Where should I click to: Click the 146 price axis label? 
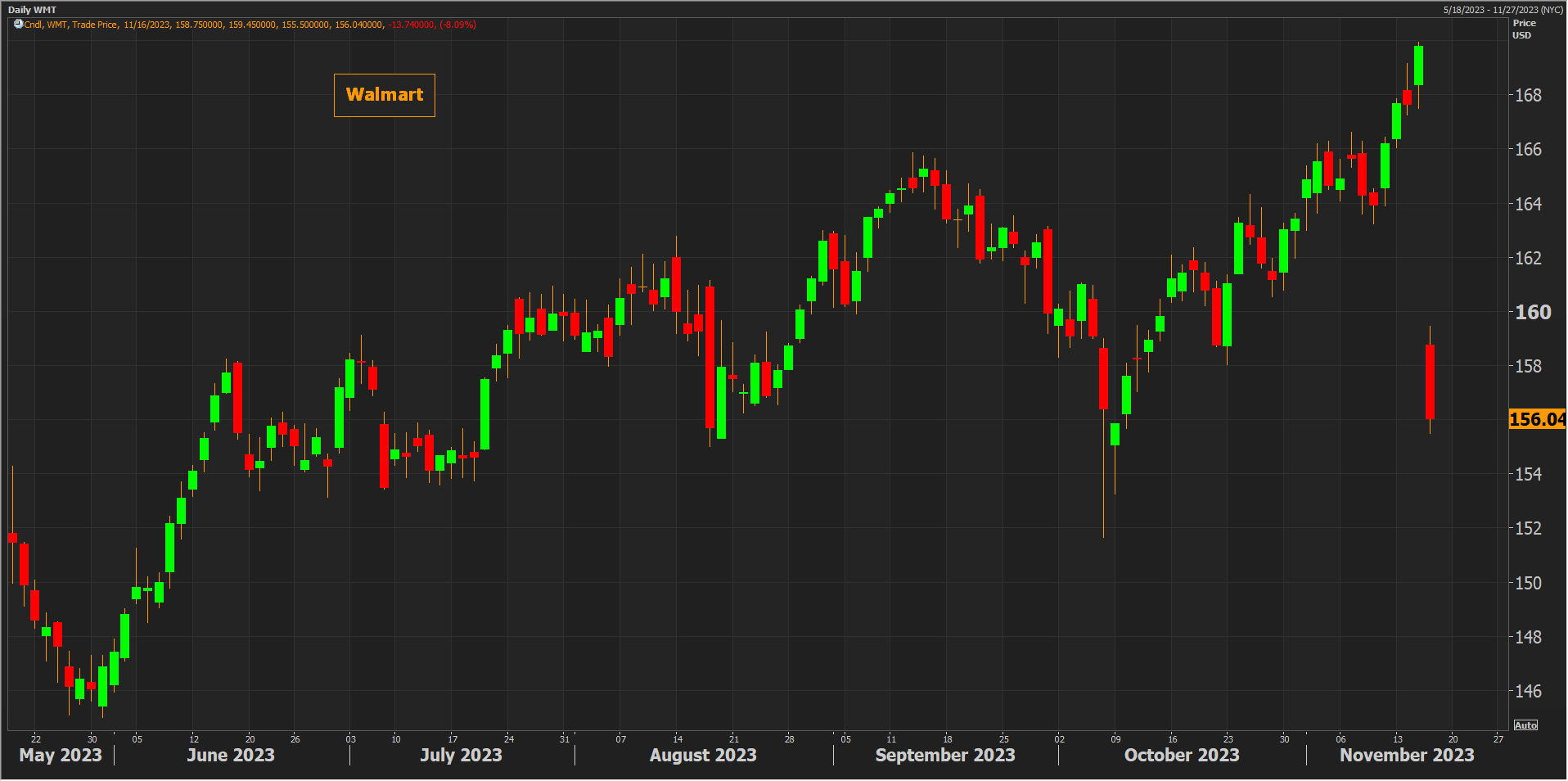(x=1528, y=692)
